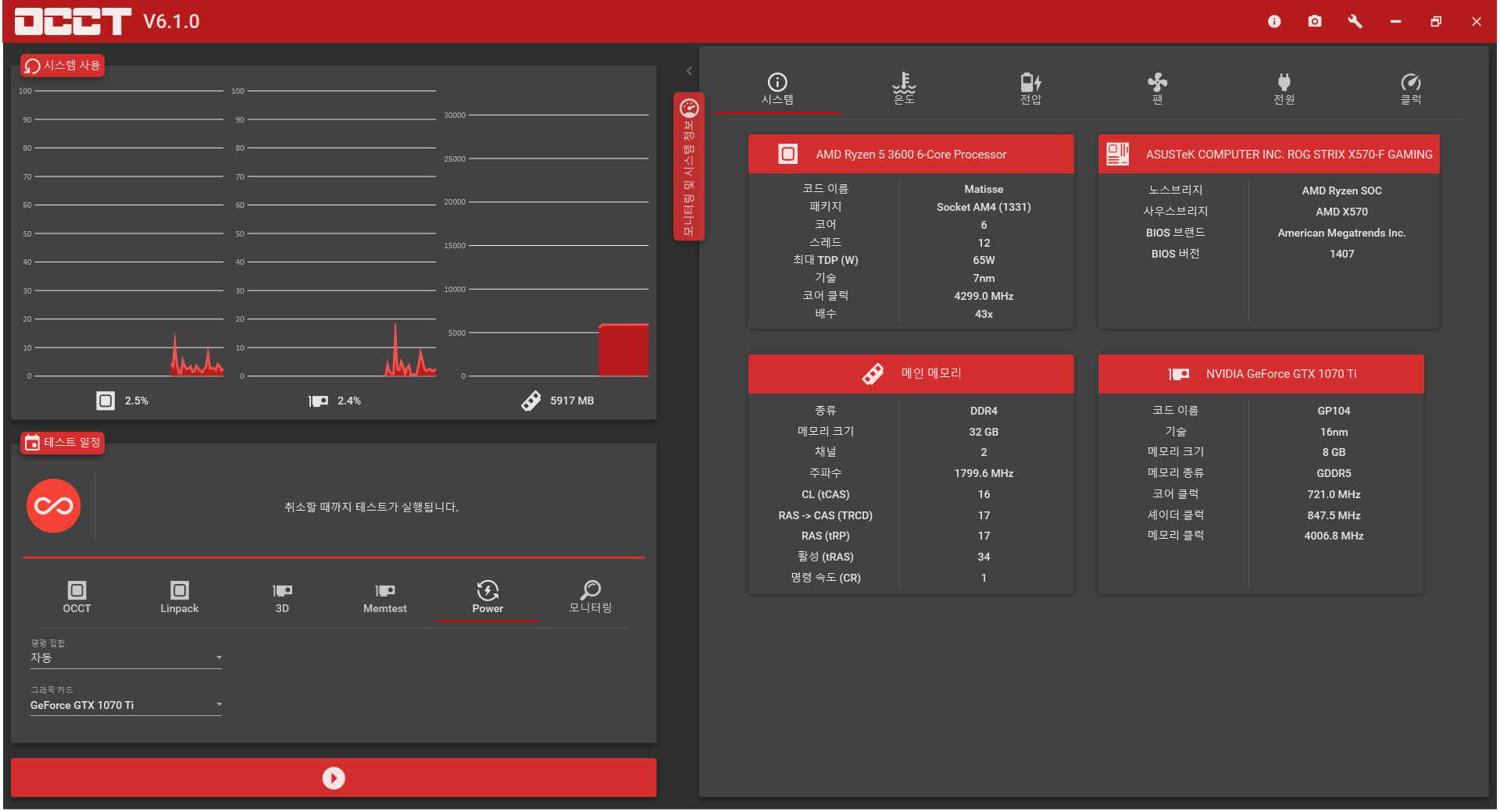Screen dimensions: 1500x812
Task: Switch to the 온도 temperature tab
Action: point(904,89)
